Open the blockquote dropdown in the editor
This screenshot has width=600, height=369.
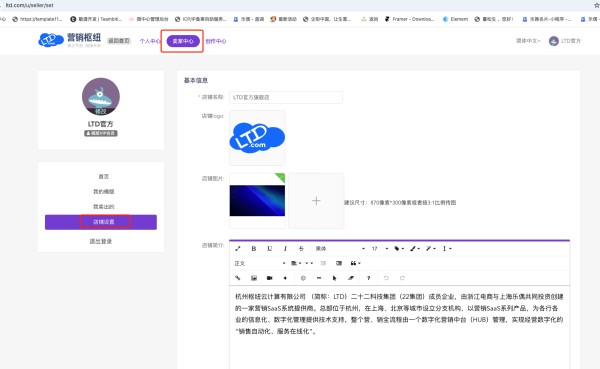[x=355, y=263]
